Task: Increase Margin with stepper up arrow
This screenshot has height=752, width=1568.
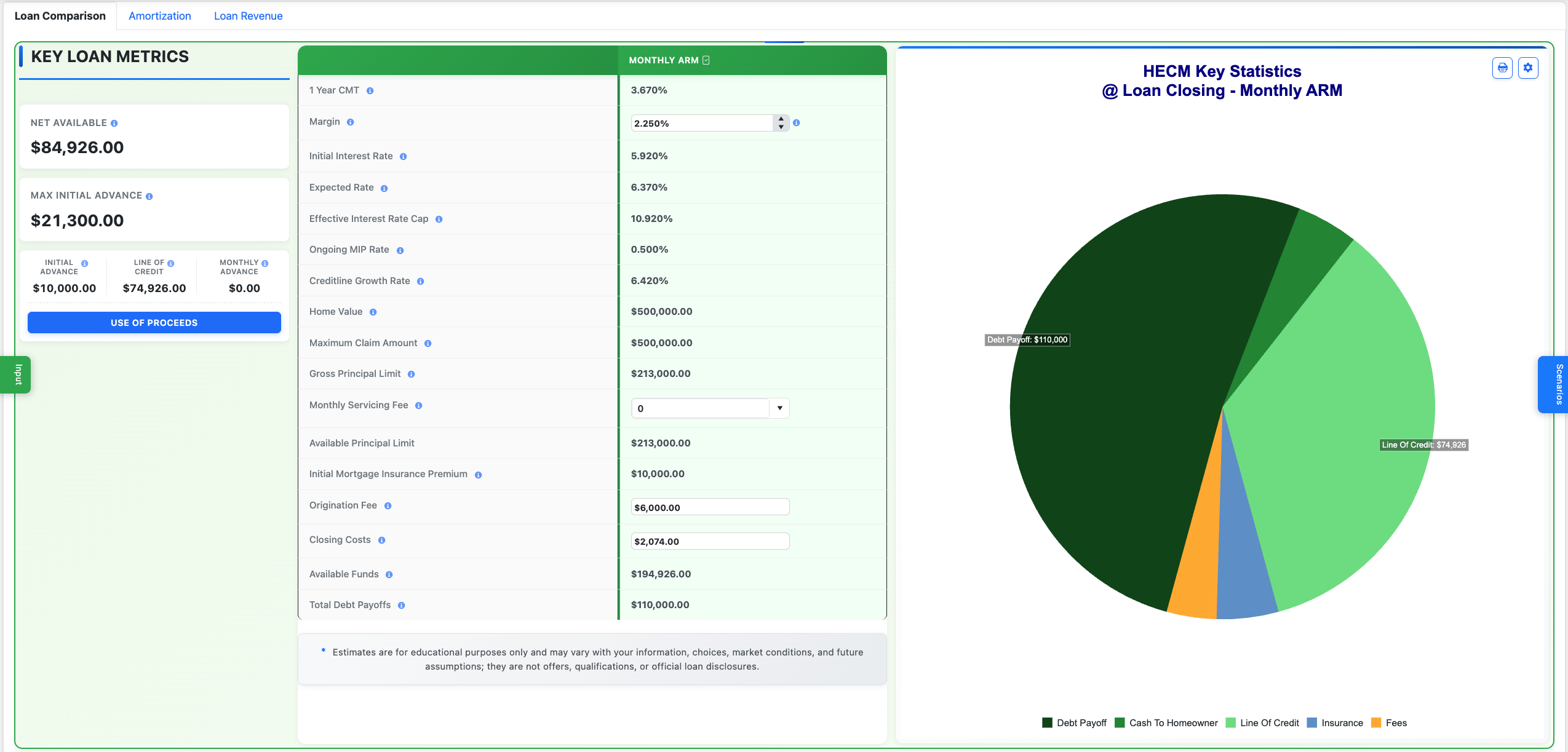Action: pos(781,119)
